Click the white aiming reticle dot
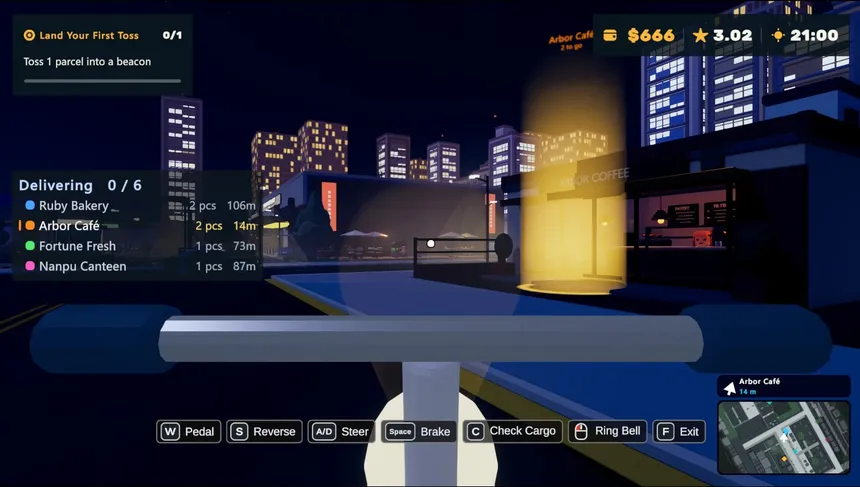Image resolution: width=860 pixels, height=487 pixels. [x=431, y=244]
